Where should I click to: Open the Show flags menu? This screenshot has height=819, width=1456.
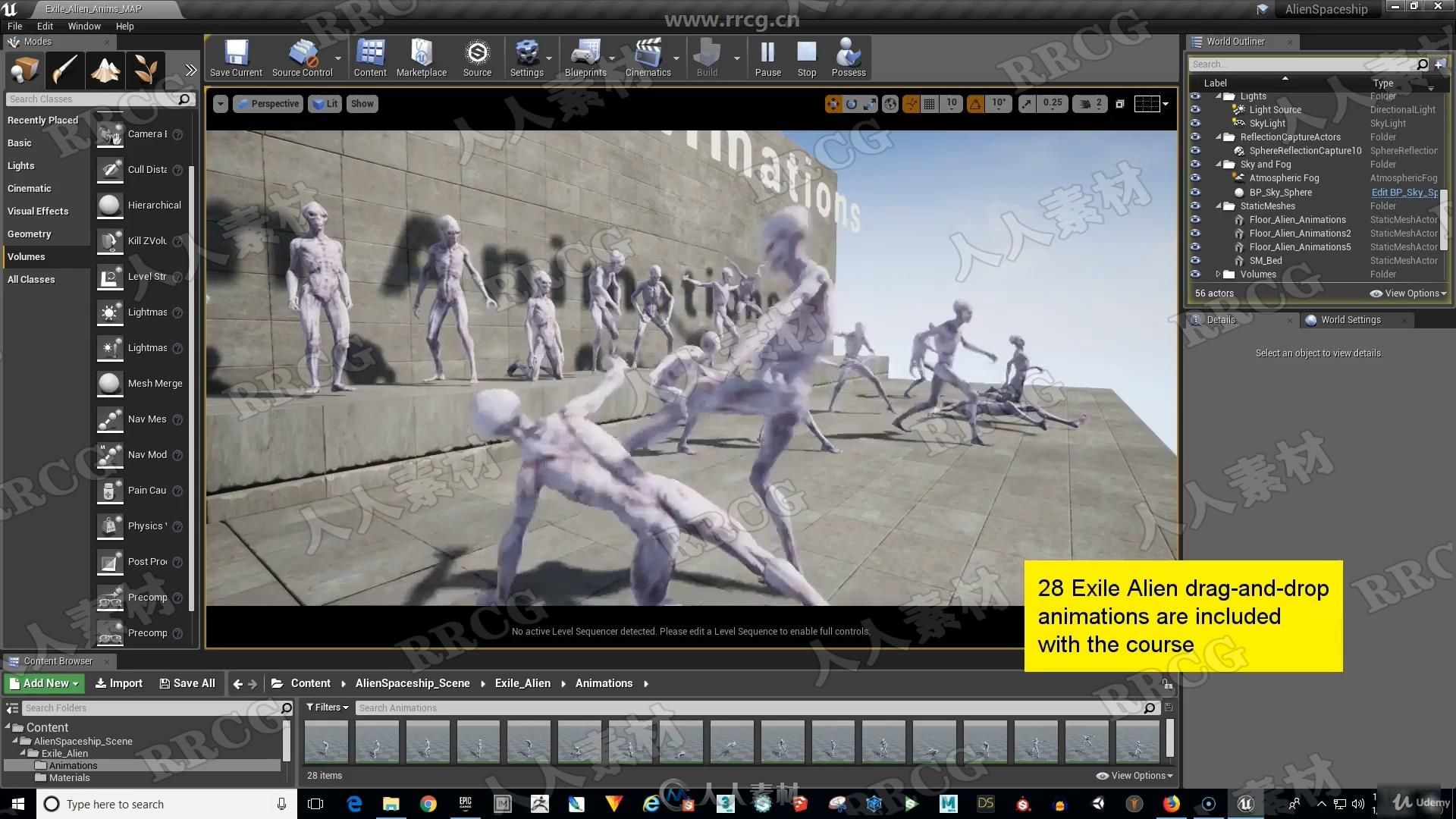coord(362,104)
